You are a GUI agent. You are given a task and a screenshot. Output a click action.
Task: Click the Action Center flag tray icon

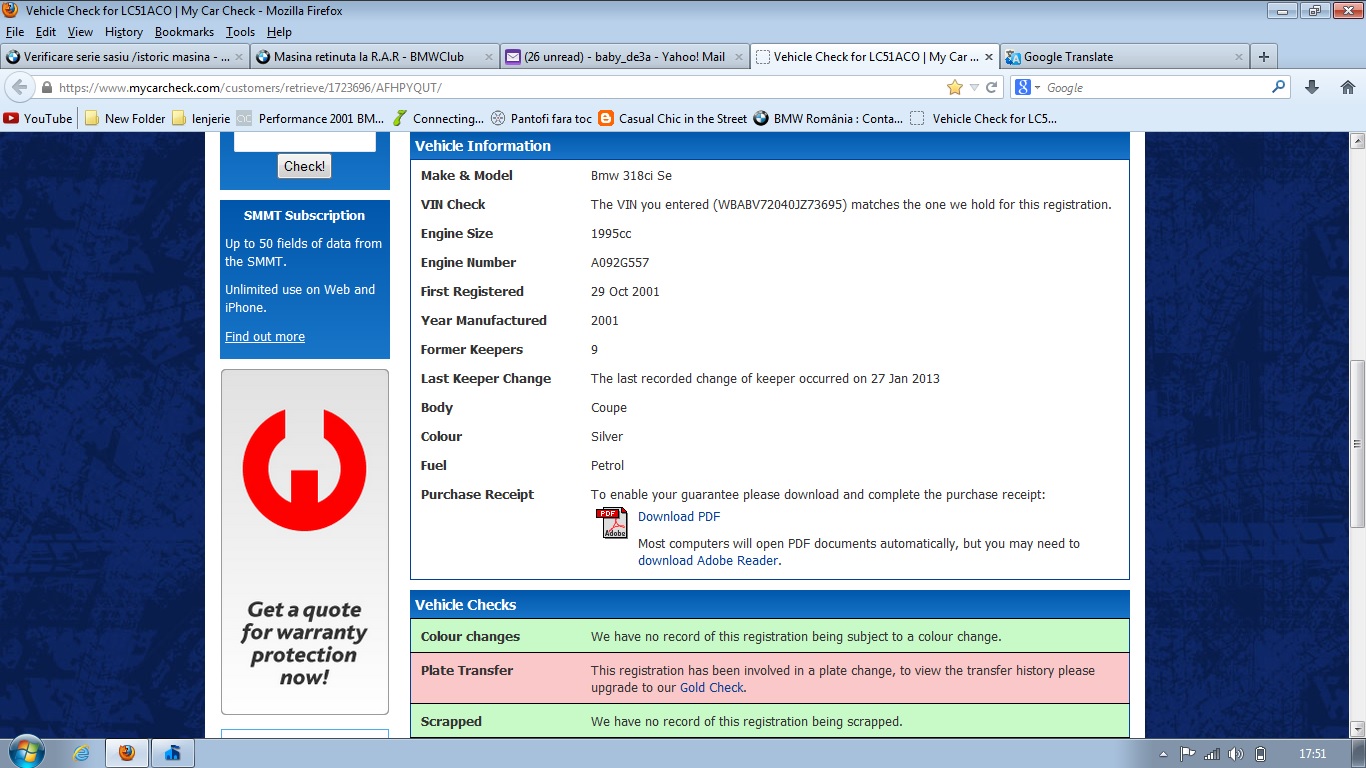(1187, 754)
